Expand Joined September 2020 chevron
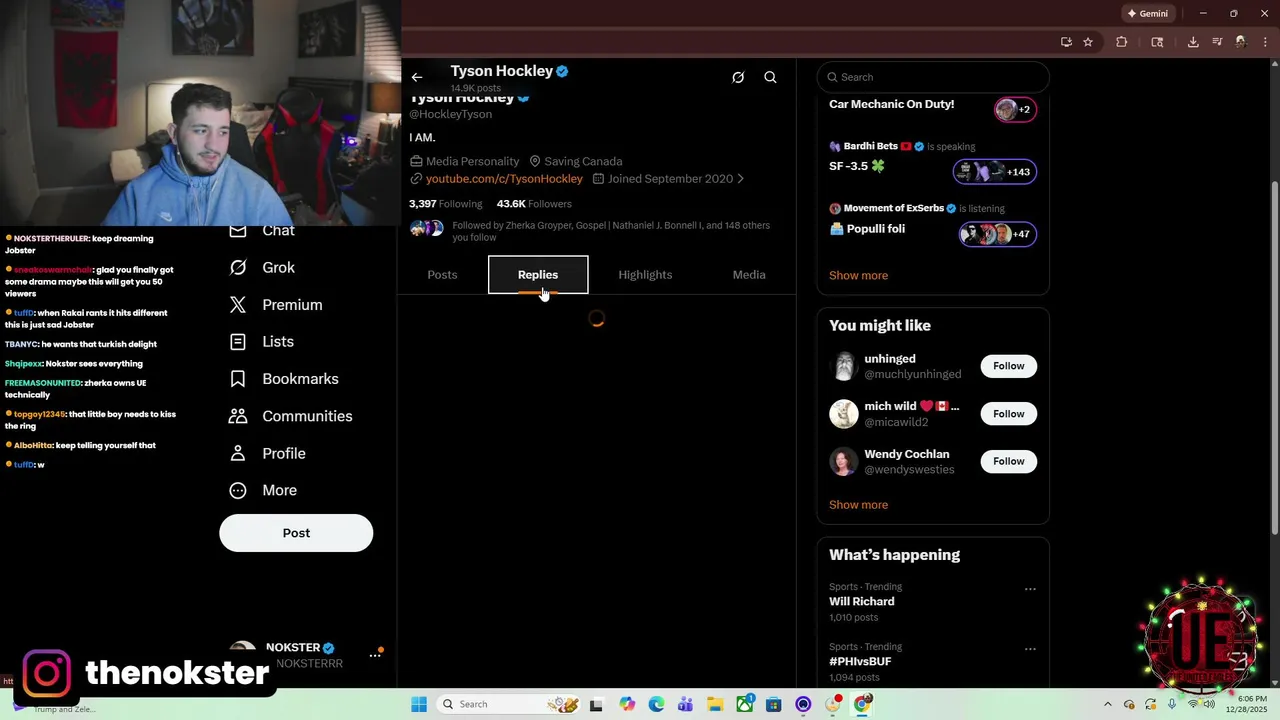 tap(740, 178)
